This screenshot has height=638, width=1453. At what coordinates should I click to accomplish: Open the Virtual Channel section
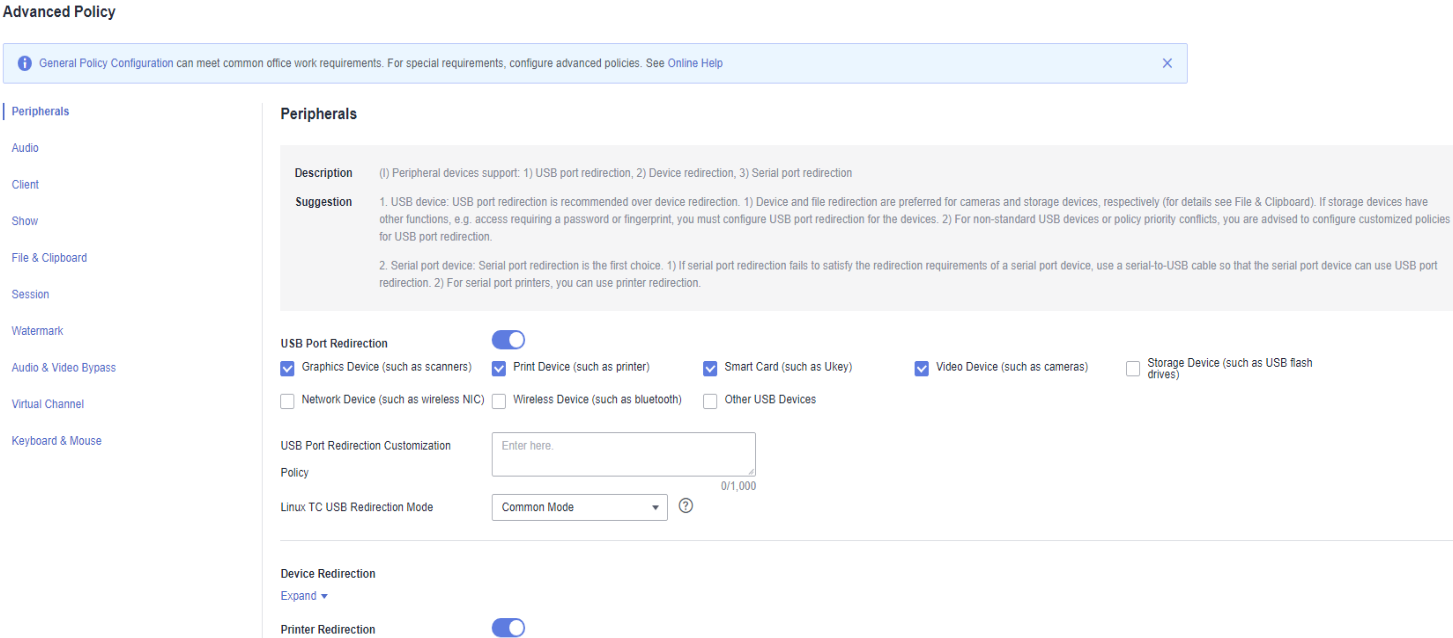click(47, 404)
